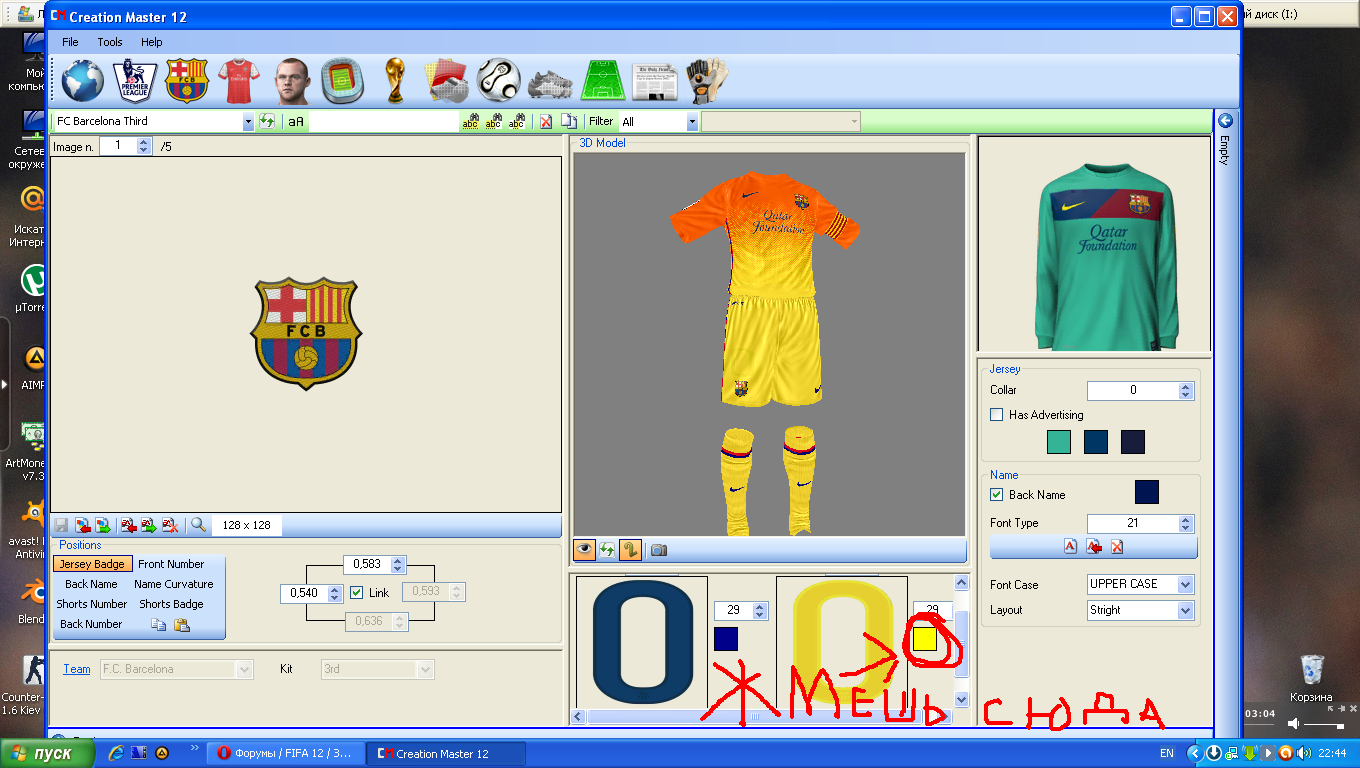Open the FC Barcelona crest teams editor
This screenshot has height=768, width=1360.
(x=186, y=80)
